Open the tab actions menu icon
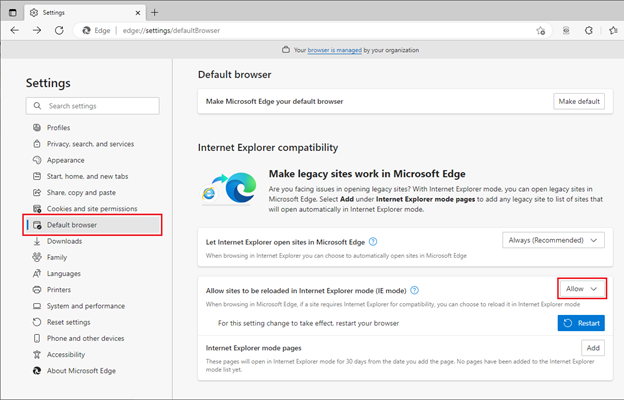Image resolution: width=624 pixels, height=400 pixels. click(x=12, y=11)
